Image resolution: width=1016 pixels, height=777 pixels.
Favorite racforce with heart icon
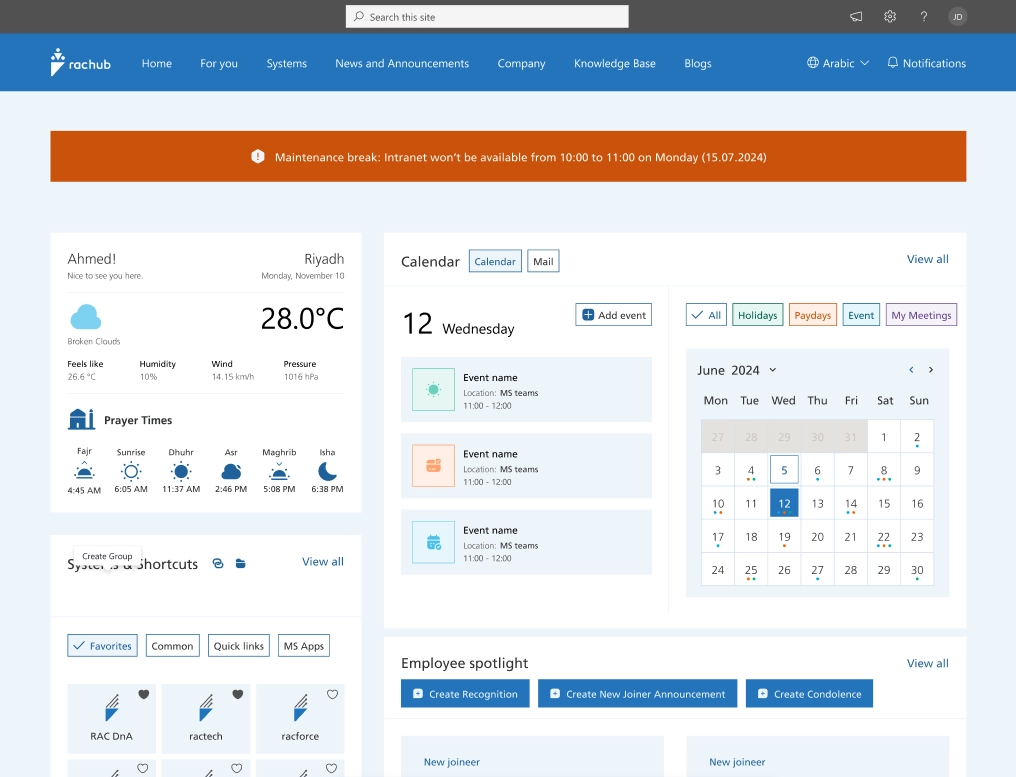[332, 694]
